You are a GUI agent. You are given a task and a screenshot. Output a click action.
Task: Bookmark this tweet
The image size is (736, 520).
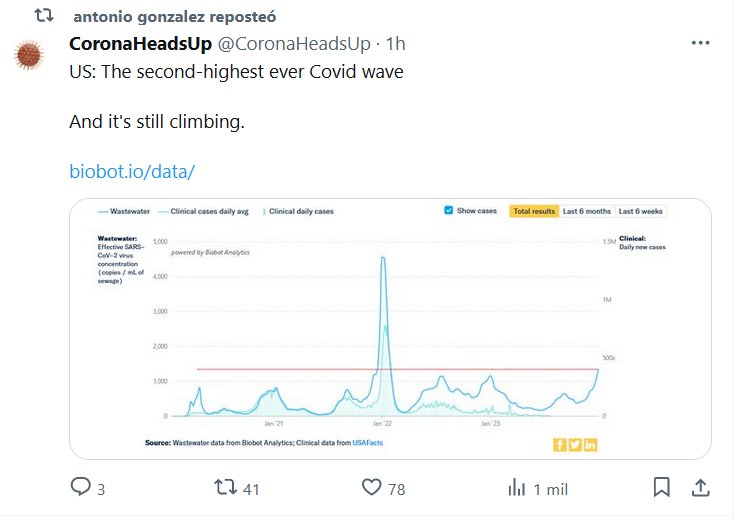[661, 487]
